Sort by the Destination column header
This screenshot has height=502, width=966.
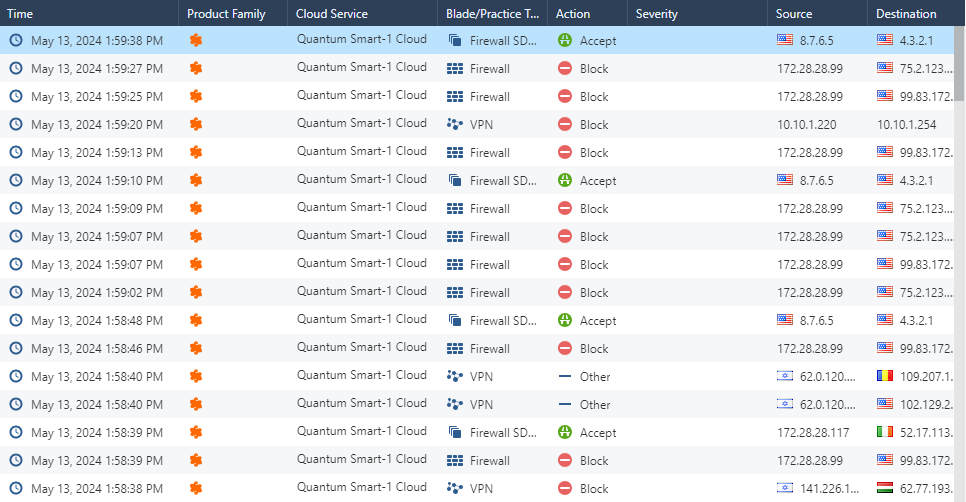[906, 14]
